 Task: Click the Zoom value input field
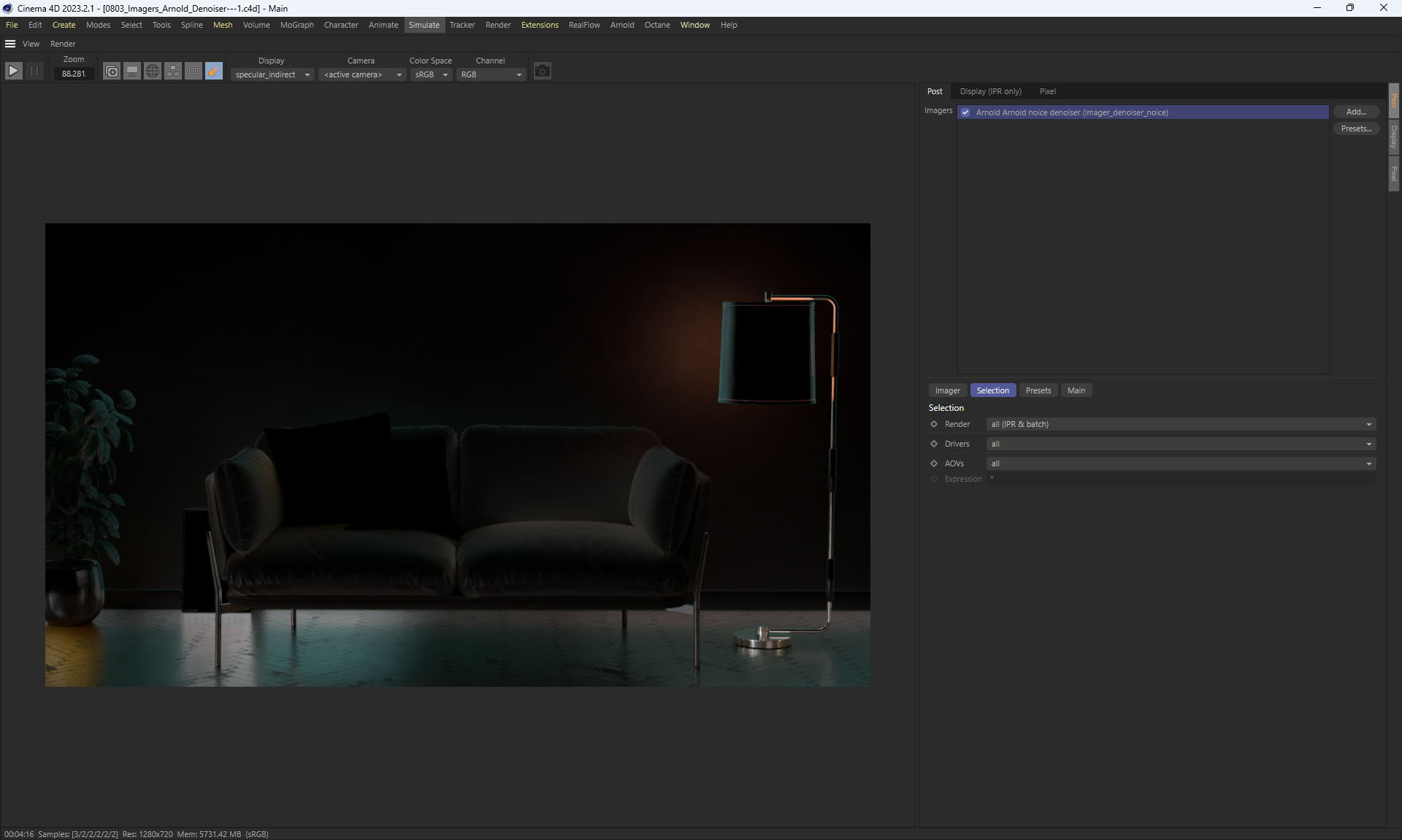74,74
